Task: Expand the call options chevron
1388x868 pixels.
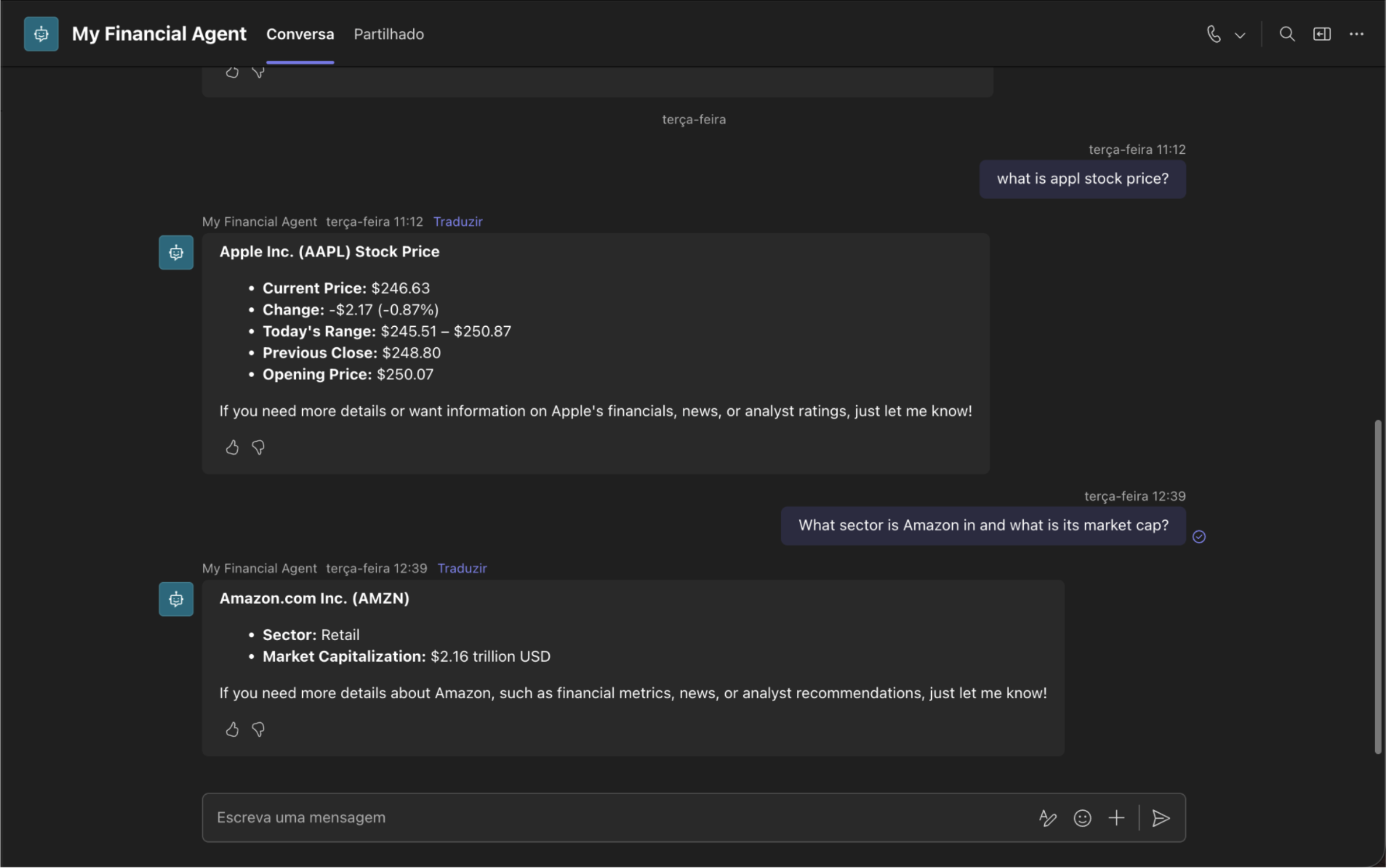Action: point(1240,35)
